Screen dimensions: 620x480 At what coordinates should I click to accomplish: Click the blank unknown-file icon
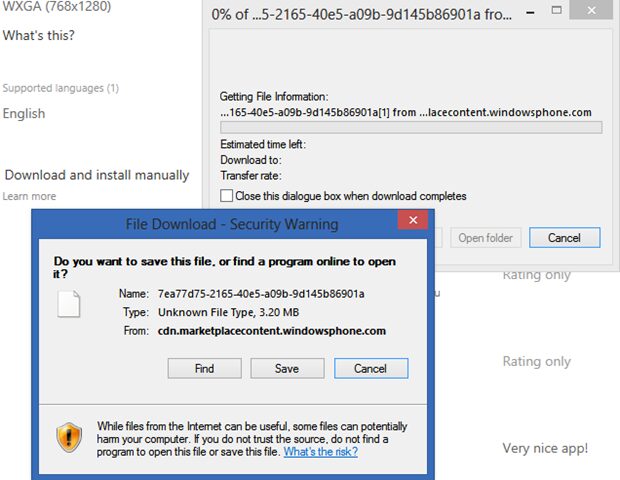(69, 304)
